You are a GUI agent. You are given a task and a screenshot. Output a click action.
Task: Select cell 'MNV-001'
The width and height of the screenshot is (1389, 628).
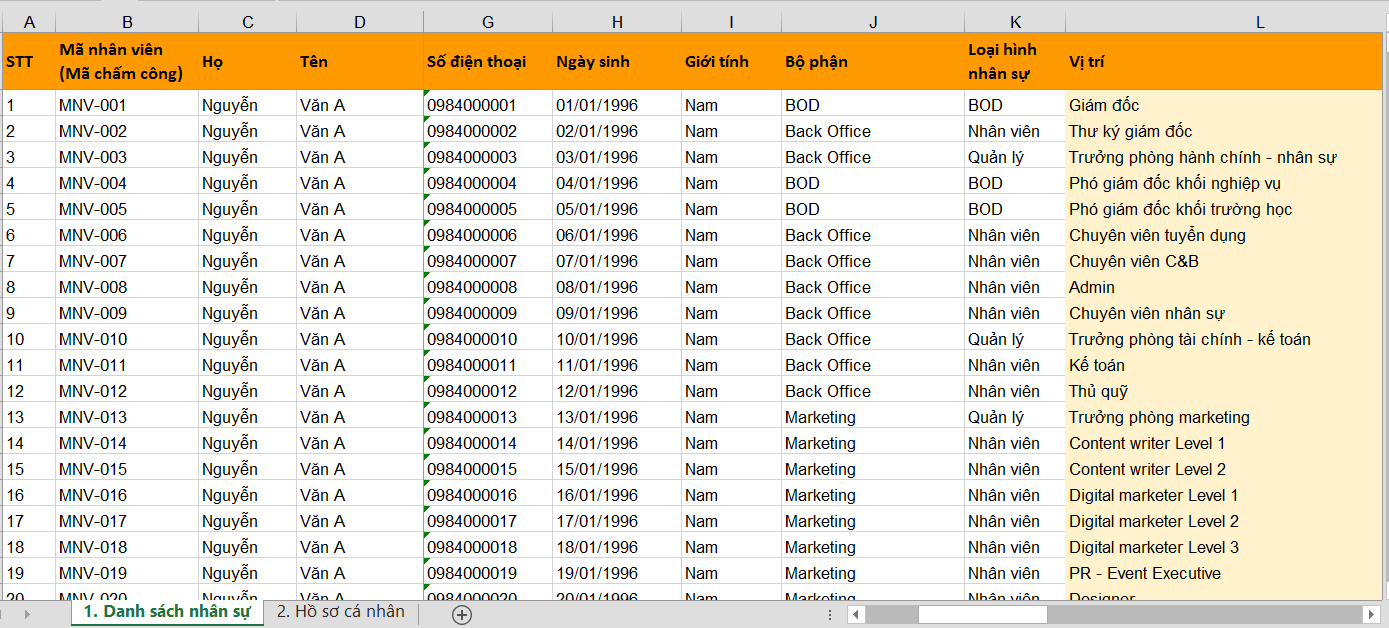127,105
